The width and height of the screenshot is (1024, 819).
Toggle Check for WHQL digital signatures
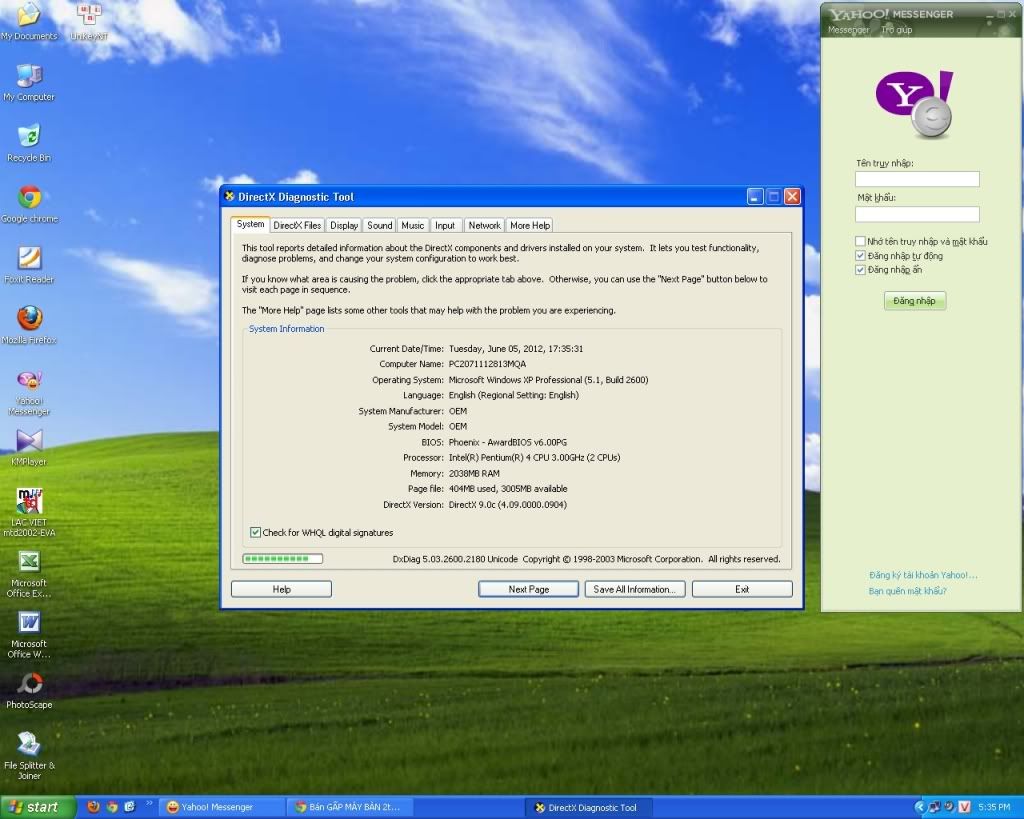[255, 532]
